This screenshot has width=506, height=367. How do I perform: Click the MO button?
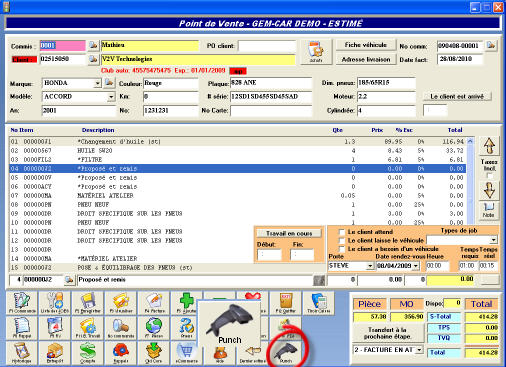click(x=406, y=304)
